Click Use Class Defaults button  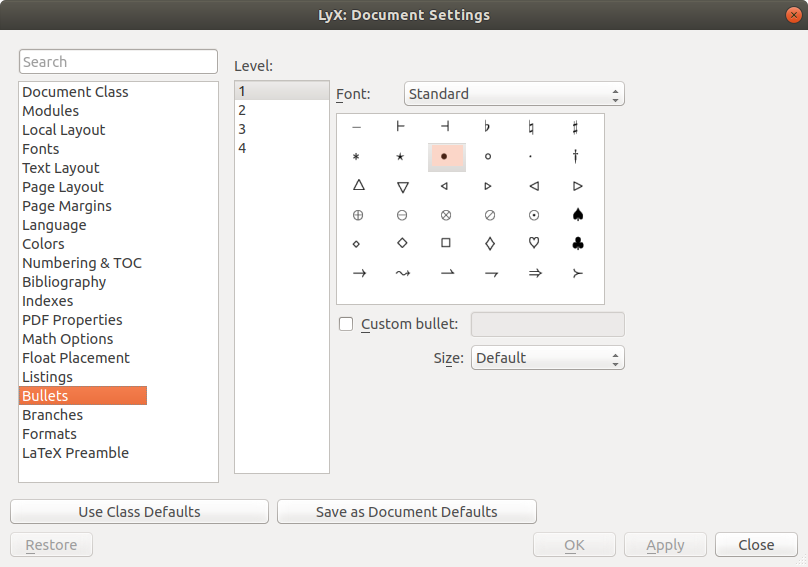139,512
